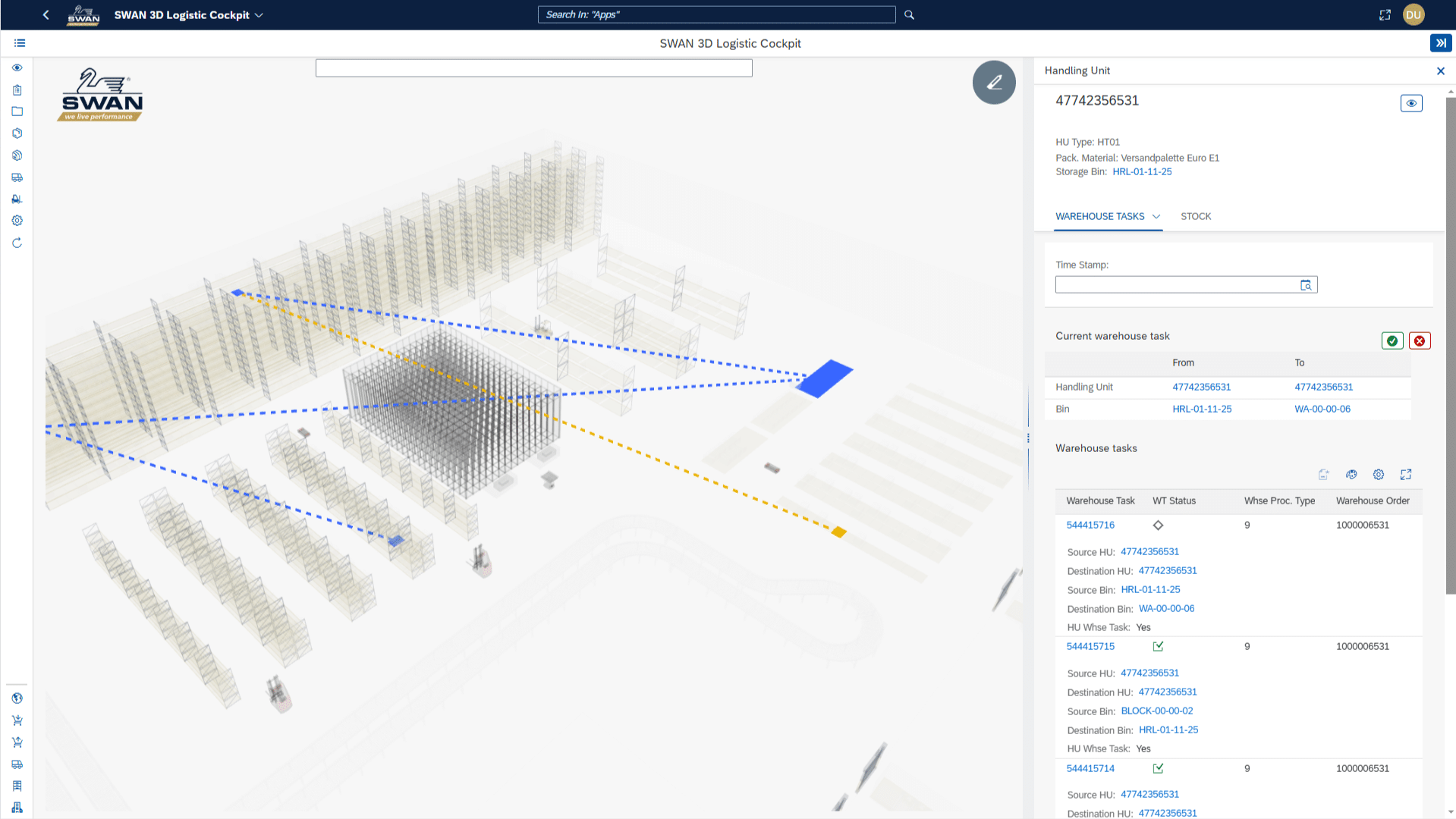1456x819 pixels.
Task: Open the SWAN 3D Logistic Cockpit title dropdown
Action: [x=189, y=15]
